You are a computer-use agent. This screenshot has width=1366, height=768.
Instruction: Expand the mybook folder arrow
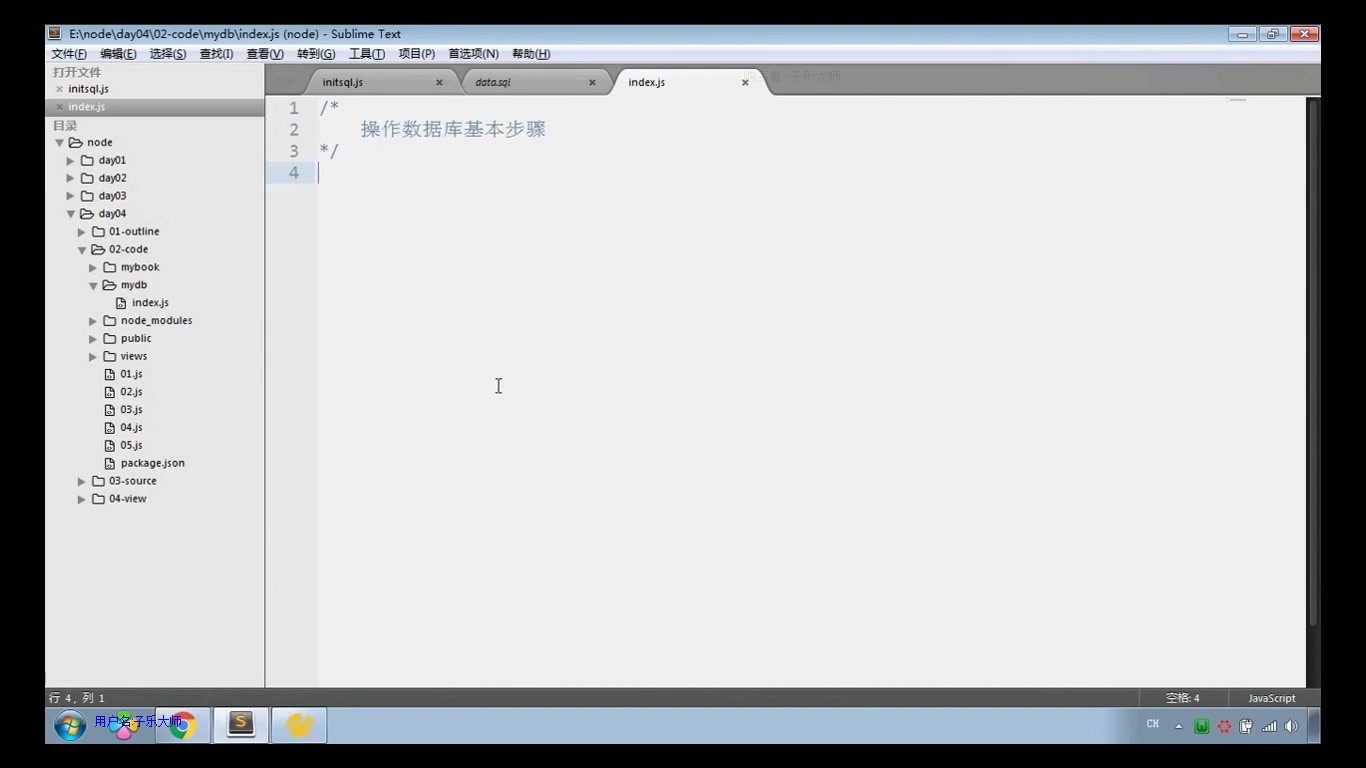coord(93,268)
